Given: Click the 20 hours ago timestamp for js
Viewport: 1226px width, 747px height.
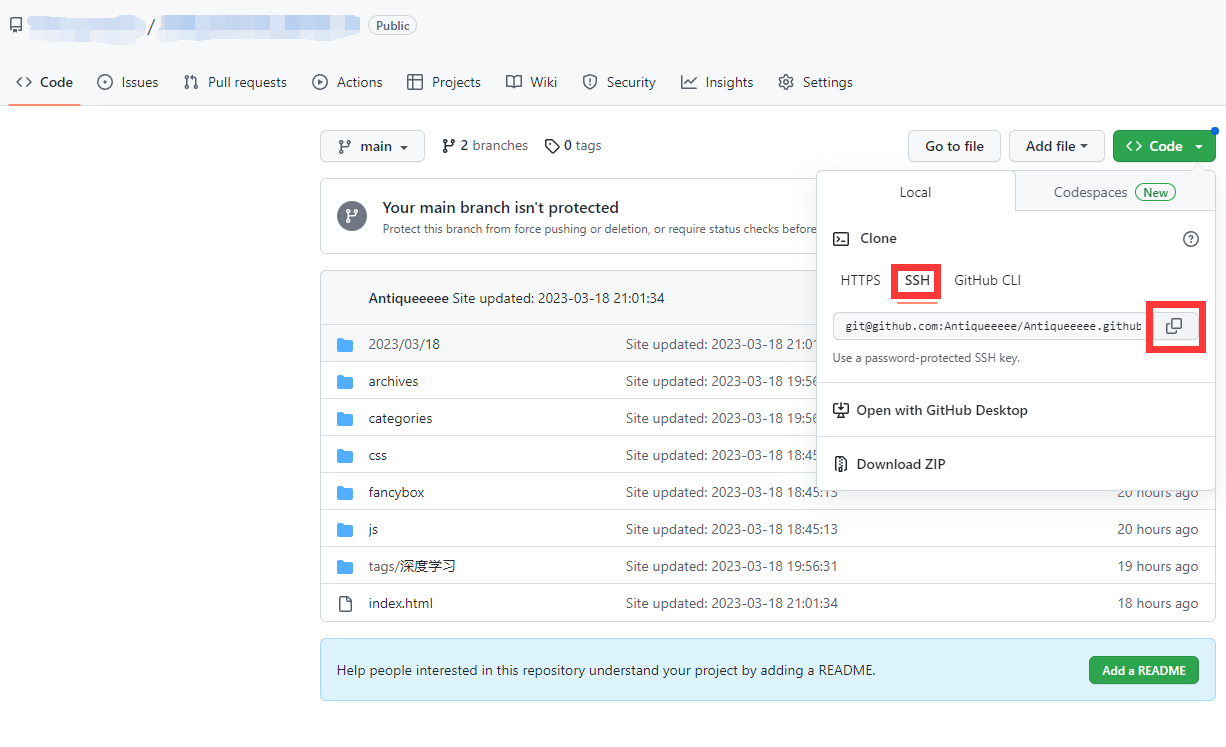Looking at the screenshot, I should [1157, 530].
